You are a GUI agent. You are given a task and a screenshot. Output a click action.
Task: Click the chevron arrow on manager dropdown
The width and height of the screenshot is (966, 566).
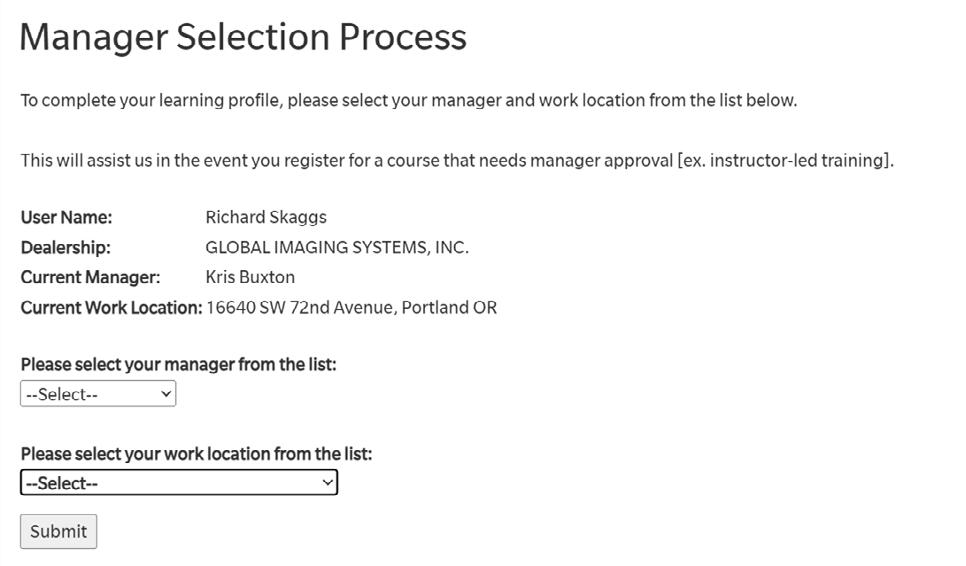(x=166, y=394)
